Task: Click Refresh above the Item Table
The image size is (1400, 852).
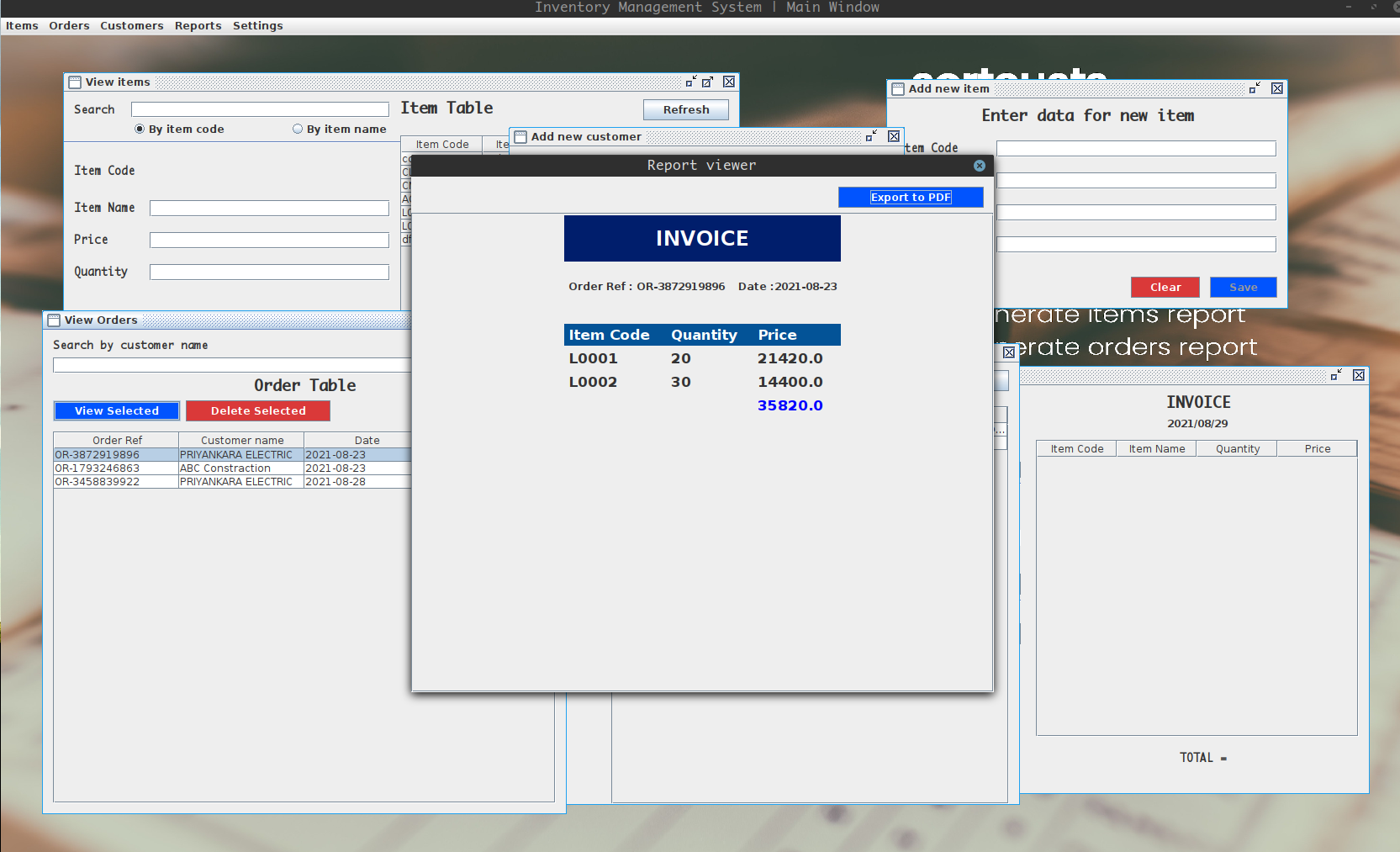Action: (685, 109)
